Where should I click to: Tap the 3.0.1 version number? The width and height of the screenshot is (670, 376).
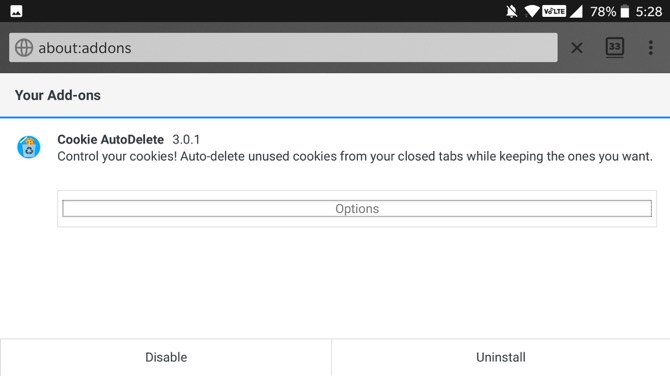(186, 139)
